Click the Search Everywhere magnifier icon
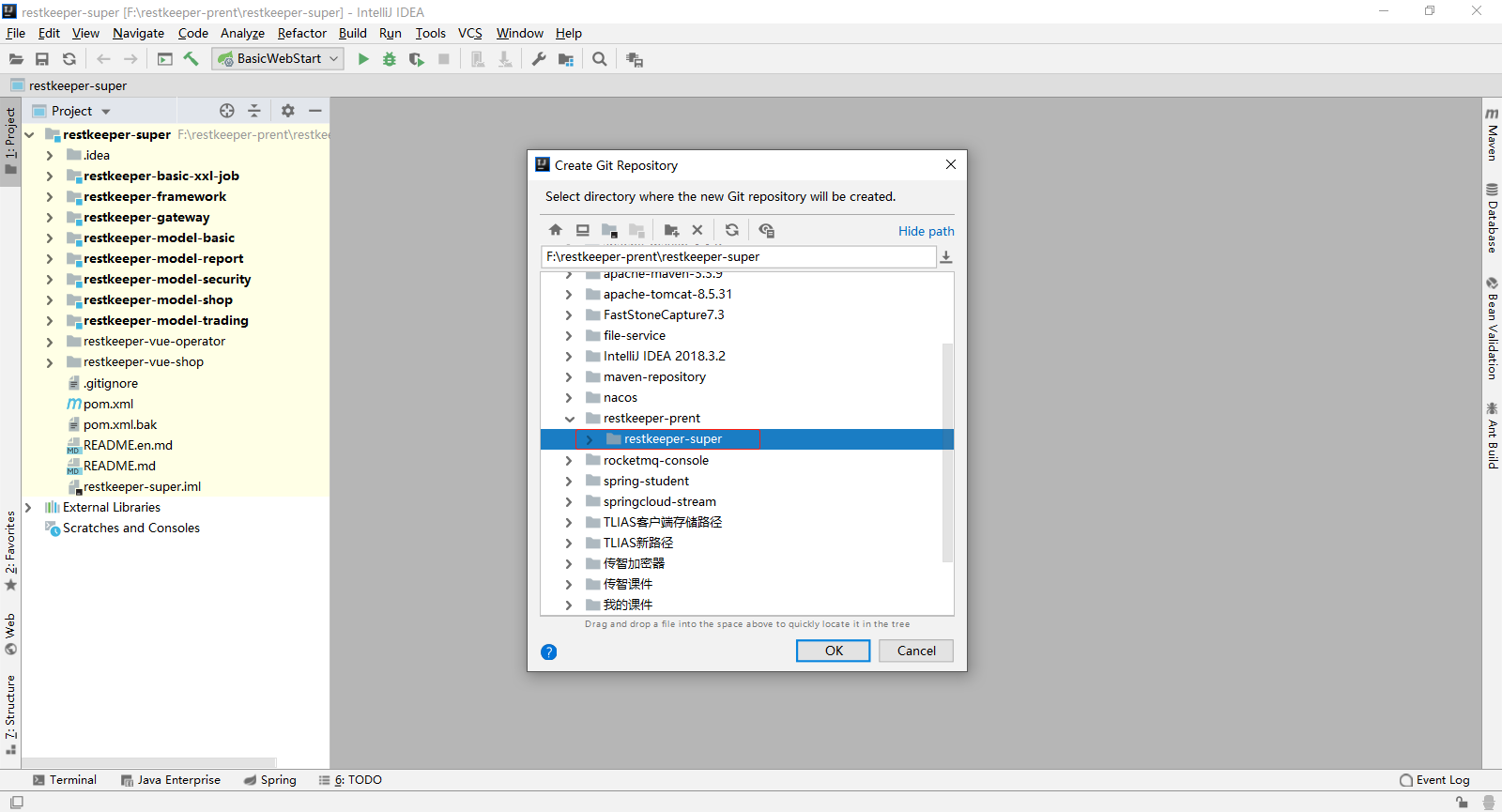This screenshot has width=1502, height=812. tap(600, 59)
